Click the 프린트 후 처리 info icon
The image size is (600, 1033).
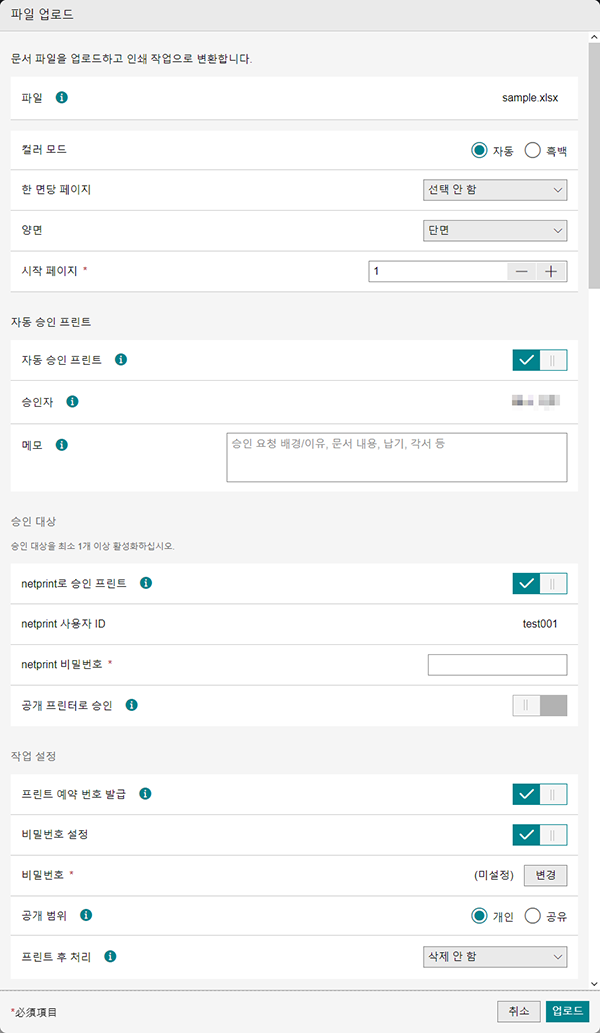coord(110,955)
